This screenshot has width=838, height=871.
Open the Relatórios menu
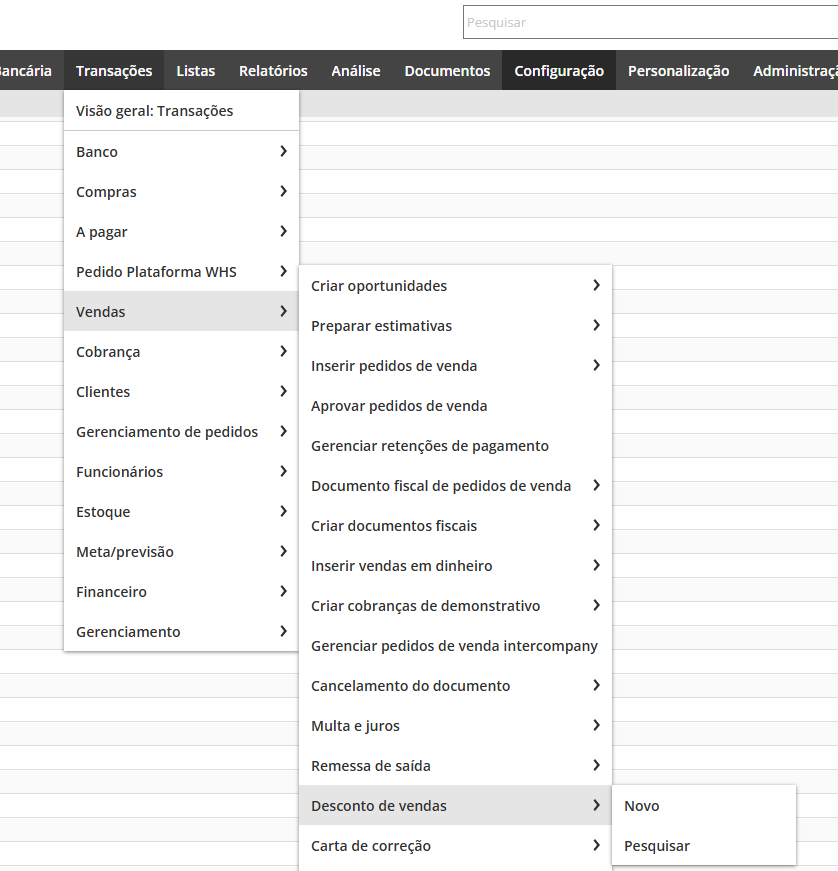pos(273,71)
